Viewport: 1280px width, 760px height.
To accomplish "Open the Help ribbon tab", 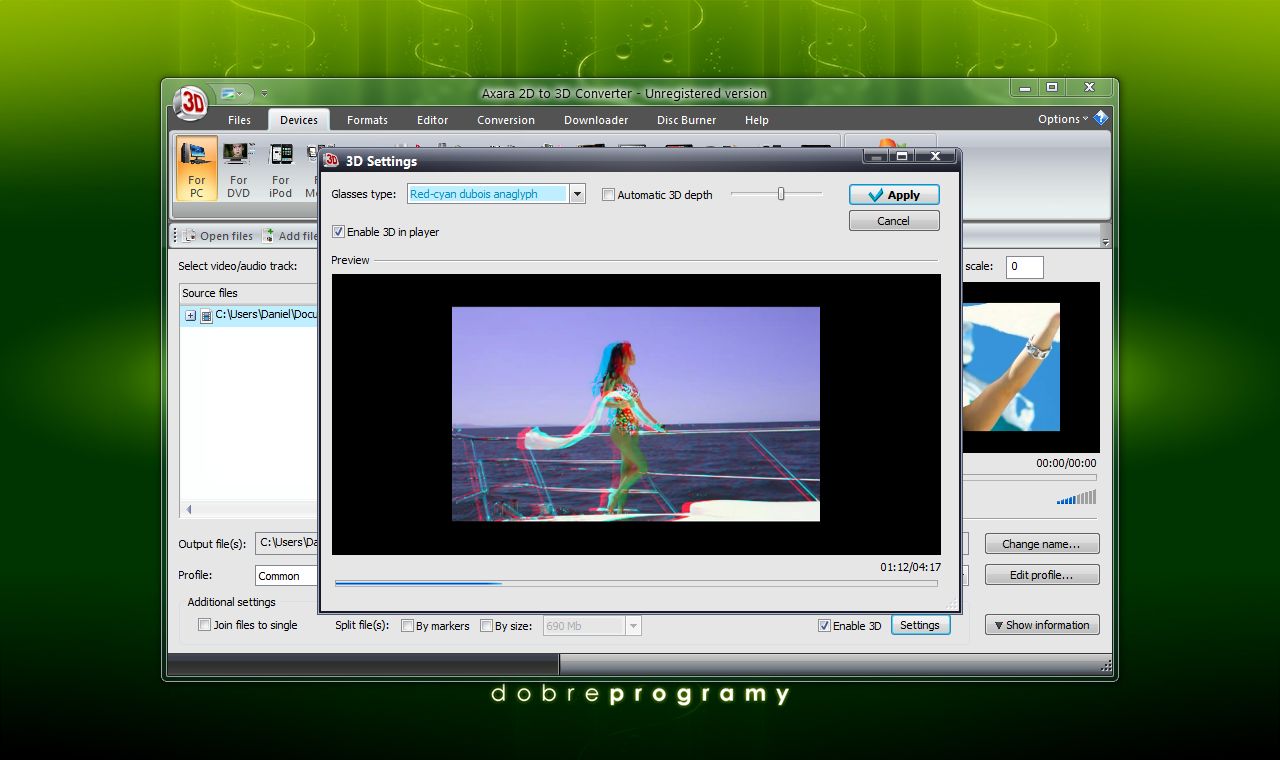I will click(757, 120).
